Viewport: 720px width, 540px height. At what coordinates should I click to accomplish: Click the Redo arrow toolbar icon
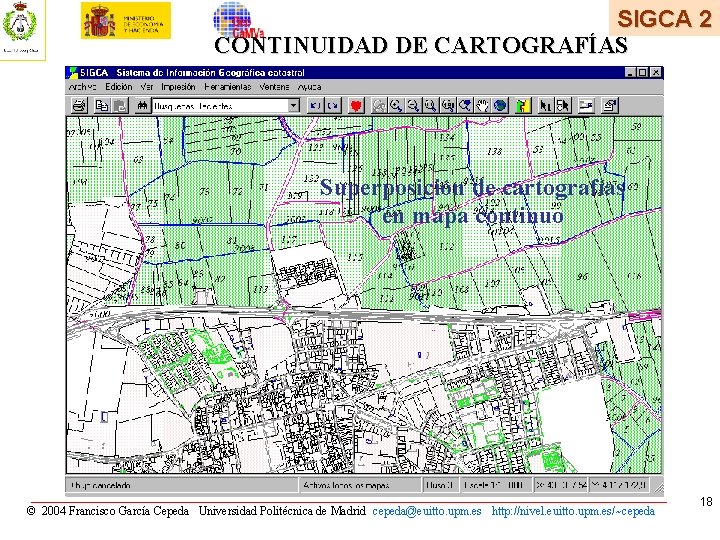tap(333, 106)
